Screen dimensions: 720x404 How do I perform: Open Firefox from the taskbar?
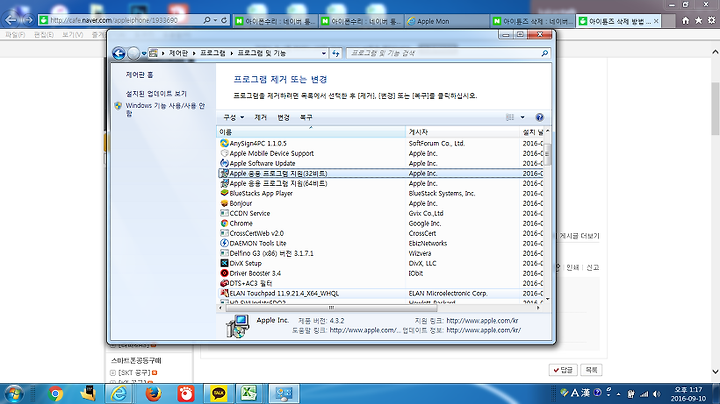(153, 394)
